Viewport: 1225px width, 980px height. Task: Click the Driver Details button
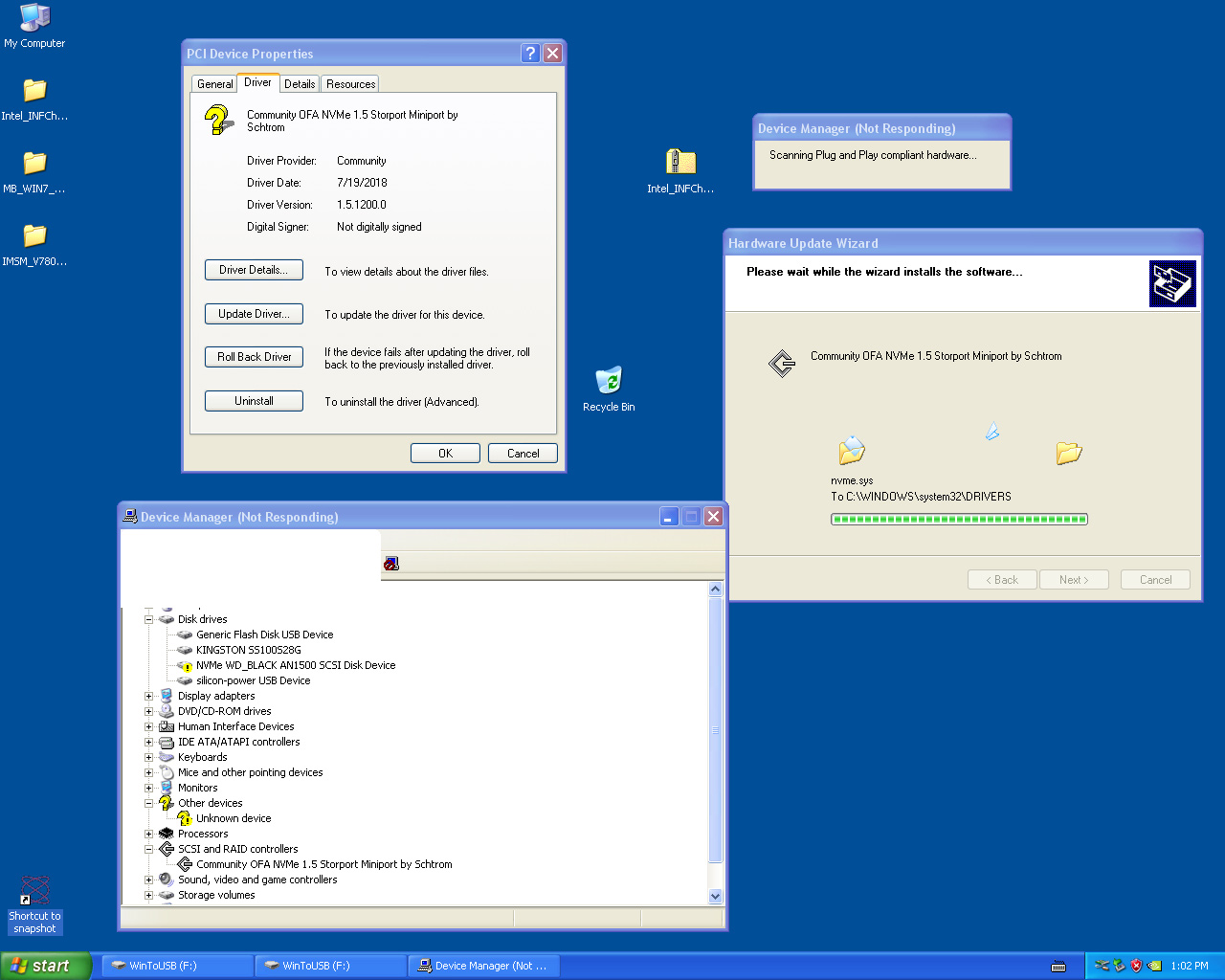coord(254,270)
